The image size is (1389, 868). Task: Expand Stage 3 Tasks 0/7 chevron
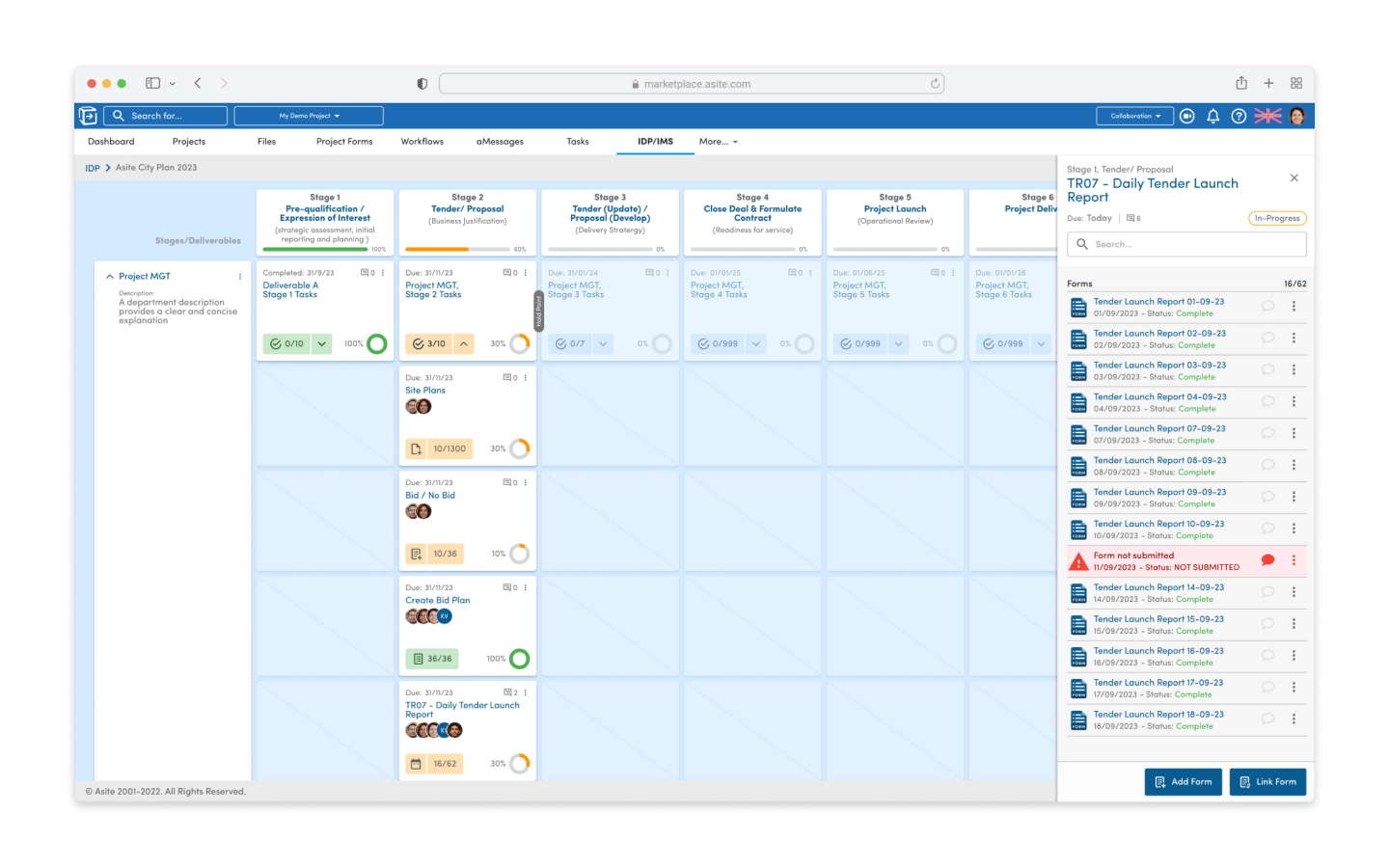[x=603, y=343]
